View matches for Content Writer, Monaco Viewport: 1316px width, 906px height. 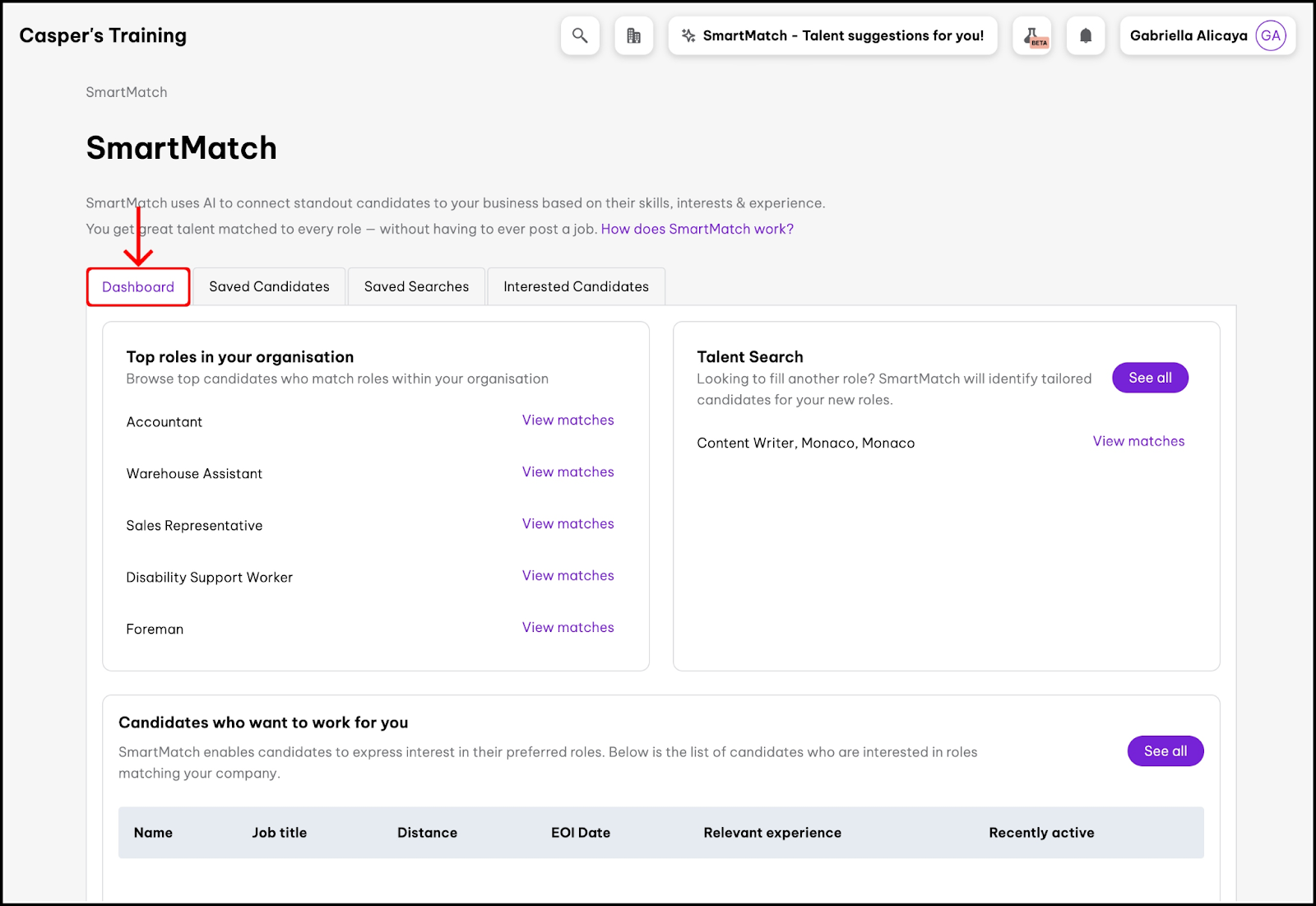coord(1138,441)
